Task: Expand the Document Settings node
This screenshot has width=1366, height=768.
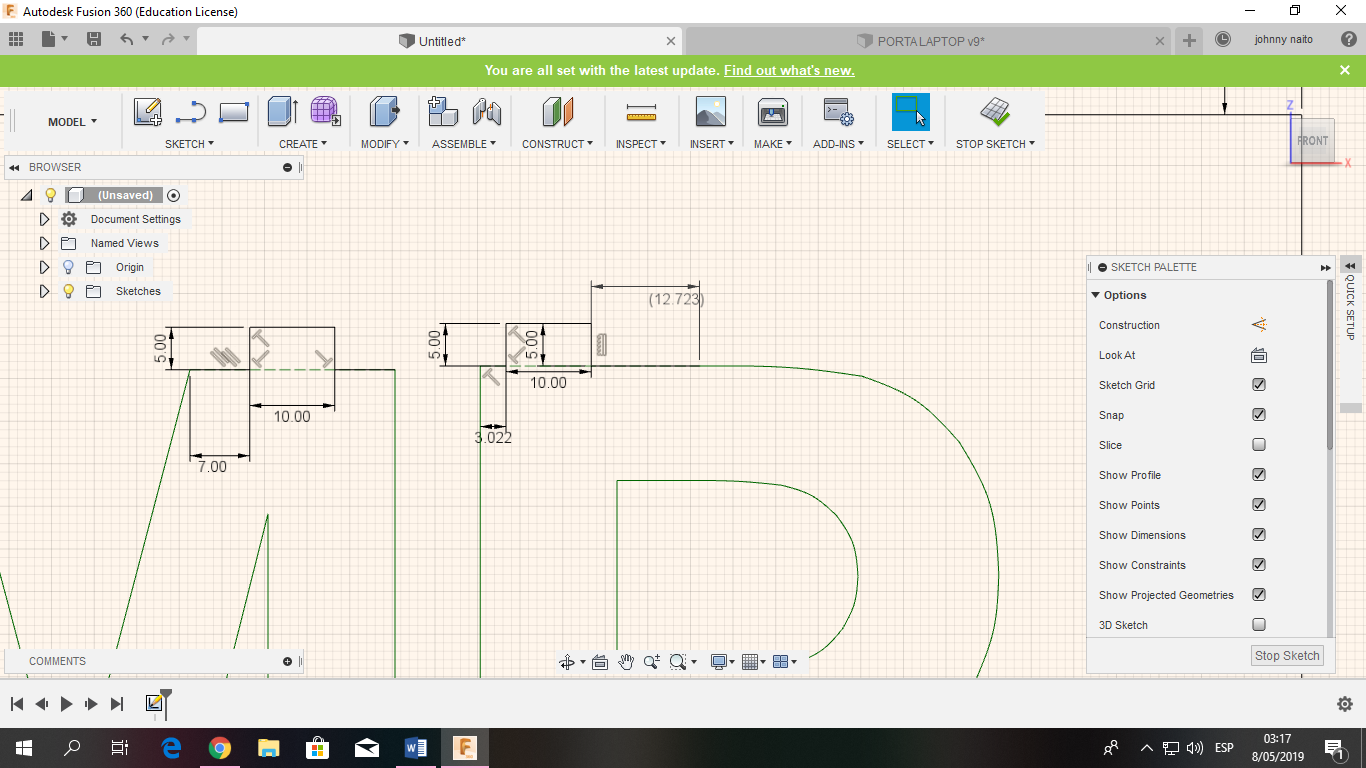Action: pos(44,219)
